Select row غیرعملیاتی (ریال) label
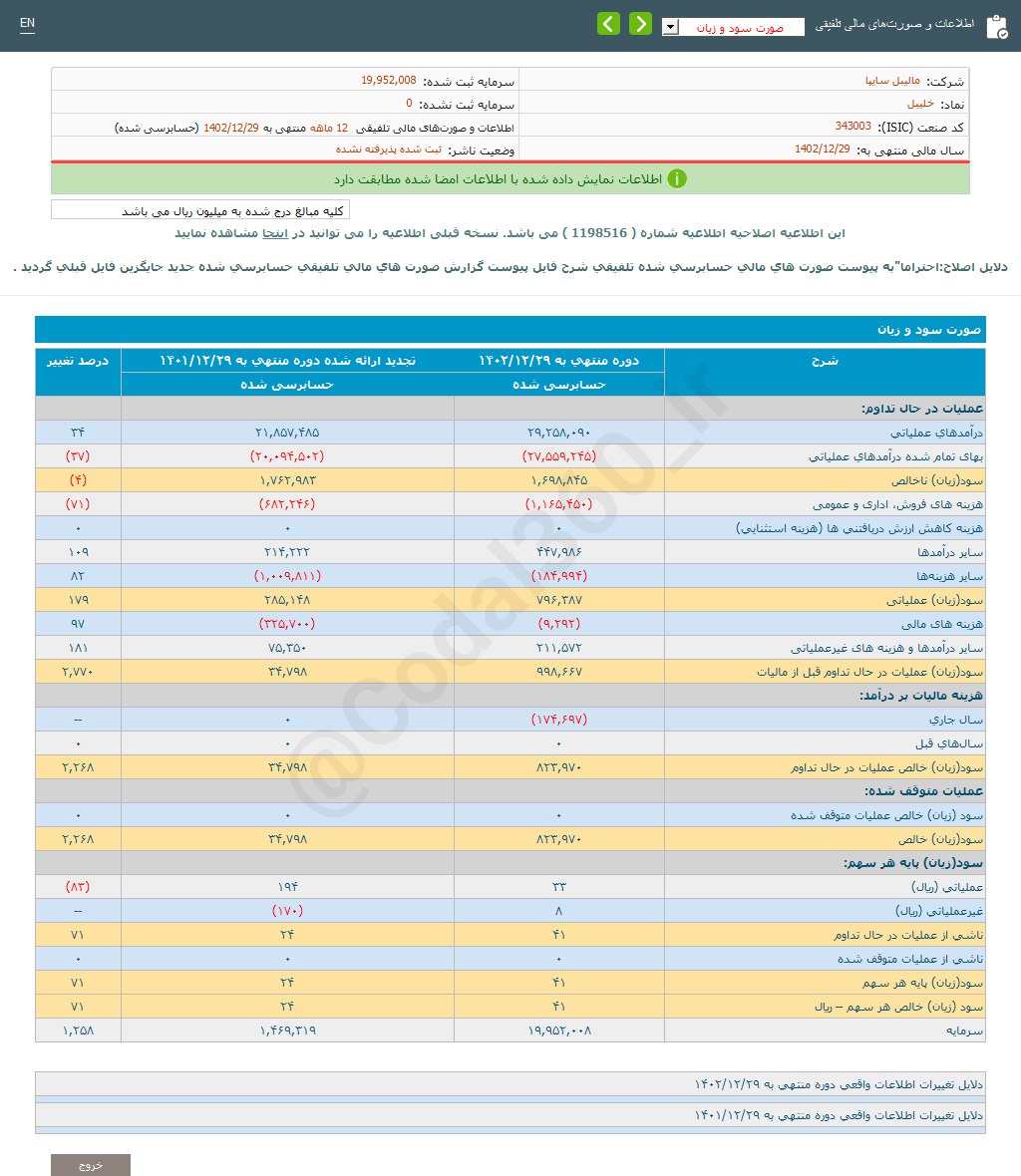Image resolution: width=1021 pixels, height=1176 pixels. click(939, 911)
